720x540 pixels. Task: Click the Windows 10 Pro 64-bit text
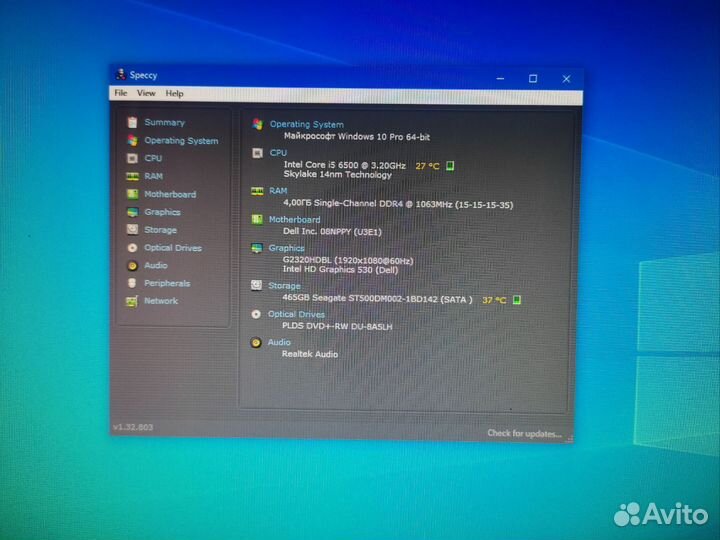pos(357,137)
